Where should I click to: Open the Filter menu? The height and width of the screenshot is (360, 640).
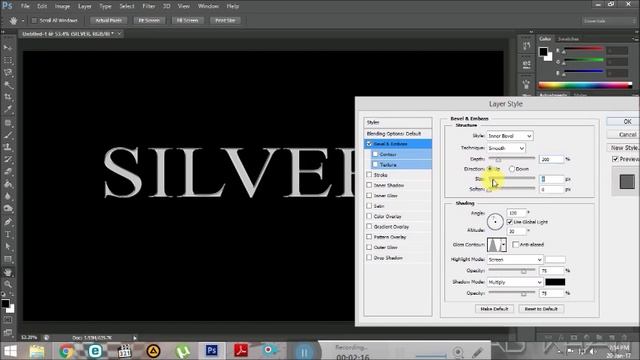[149, 6]
